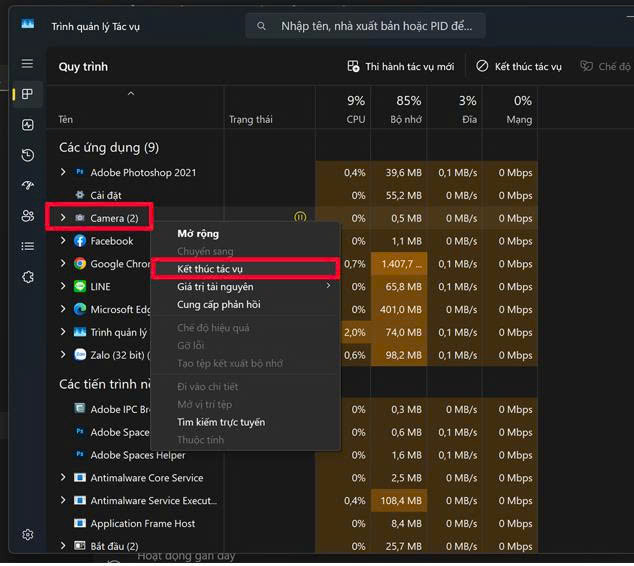Screen dimensions: 634x566
Task: Click the Các ứng dụng (9) group heading
Action: click(x=109, y=147)
